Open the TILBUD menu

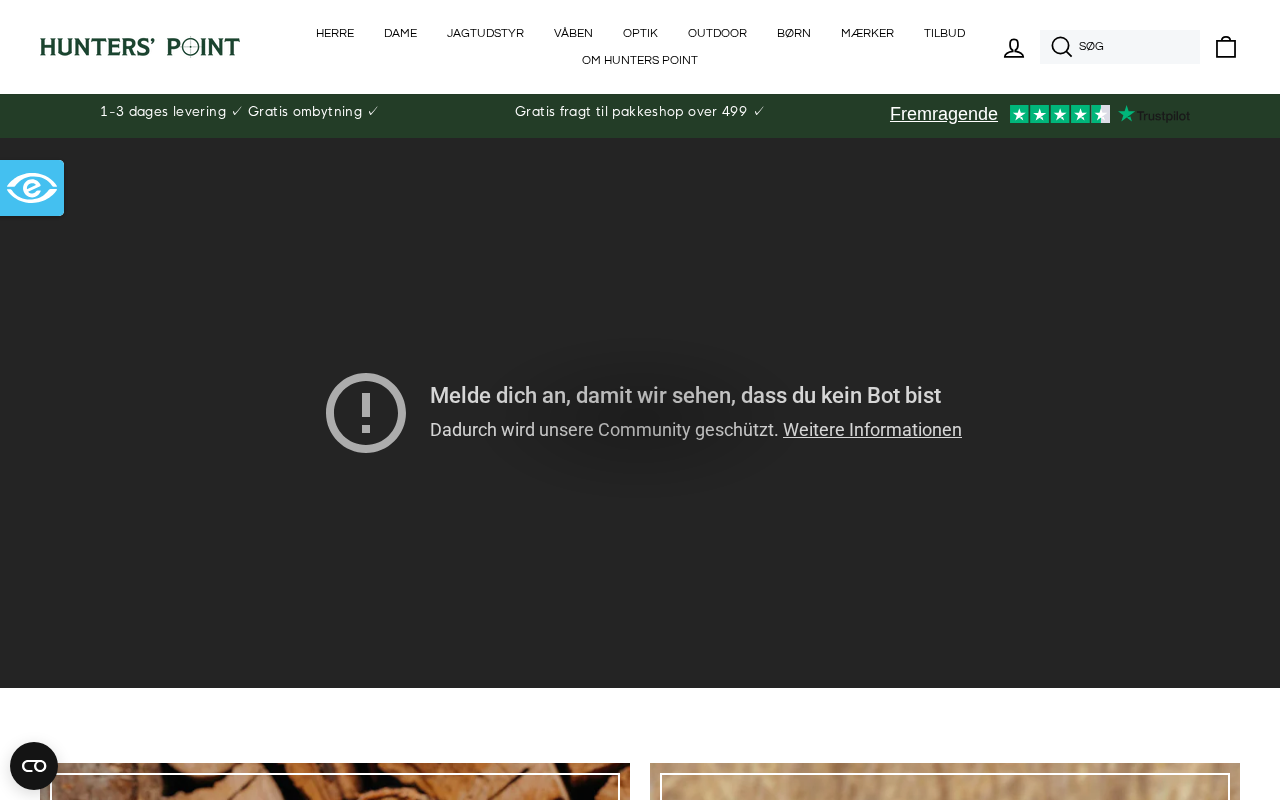944,33
